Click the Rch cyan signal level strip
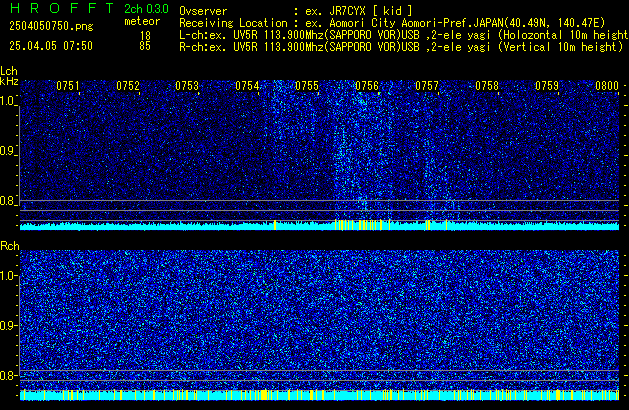The height and width of the screenshot is (410, 629). pyautogui.click(x=319, y=395)
